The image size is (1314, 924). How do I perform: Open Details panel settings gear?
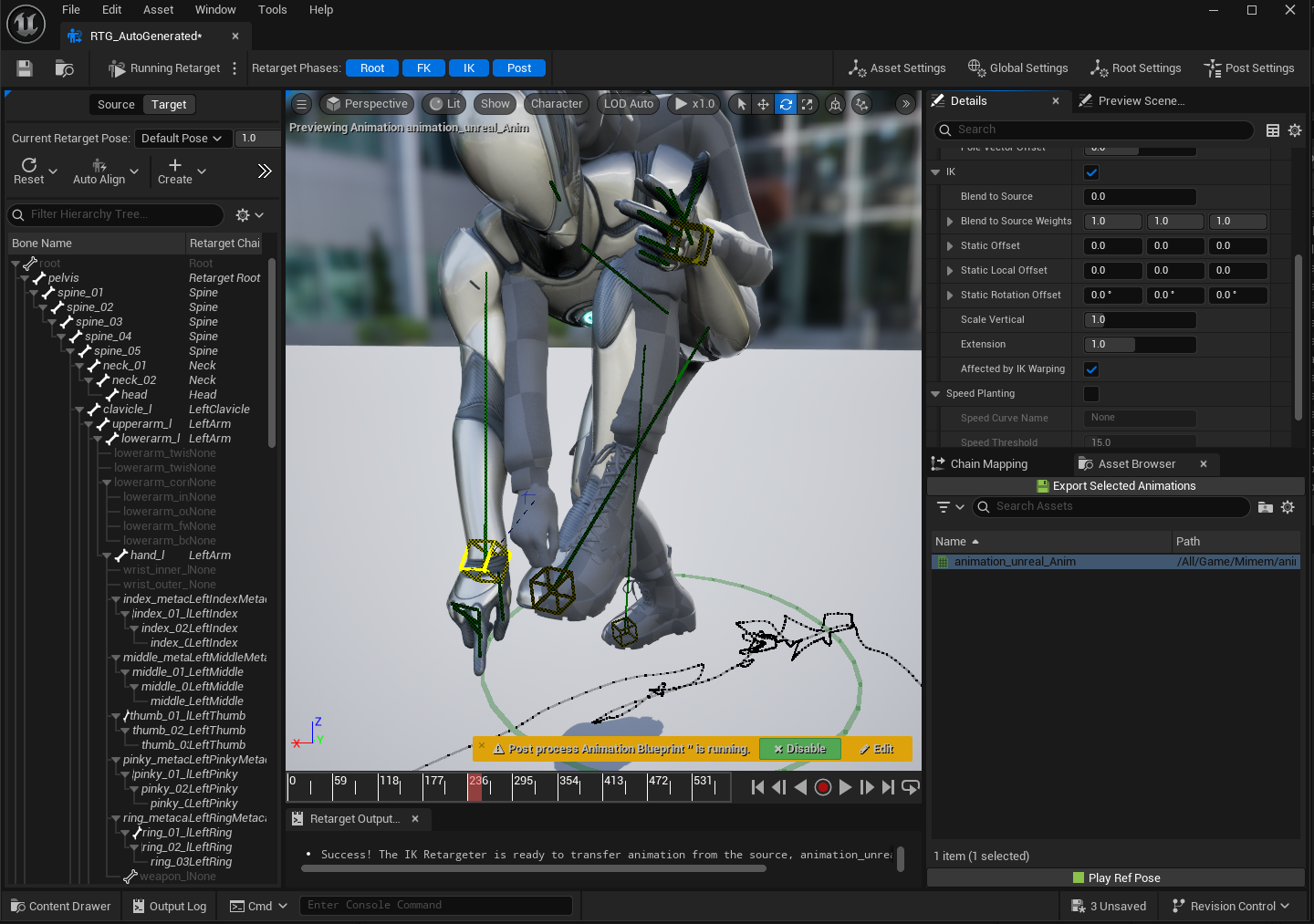[x=1295, y=130]
